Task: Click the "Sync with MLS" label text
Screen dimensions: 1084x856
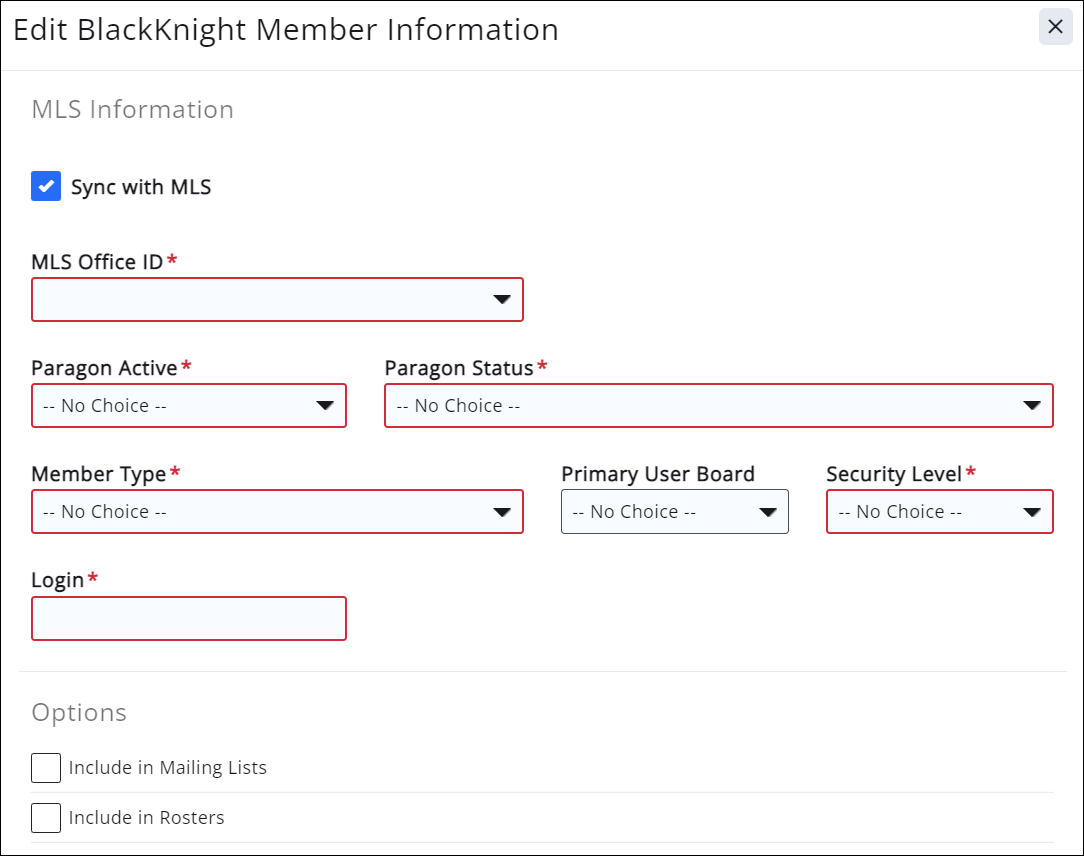Action: [x=141, y=187]
